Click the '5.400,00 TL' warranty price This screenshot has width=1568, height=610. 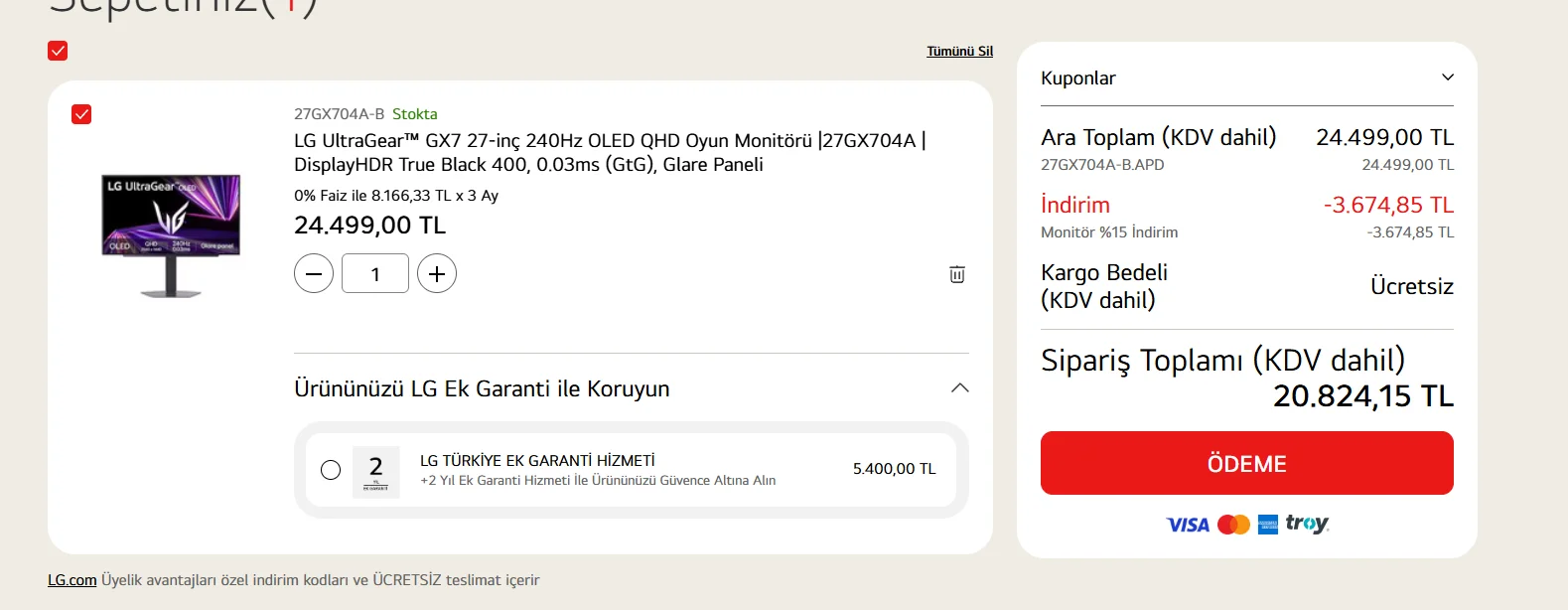894,469
